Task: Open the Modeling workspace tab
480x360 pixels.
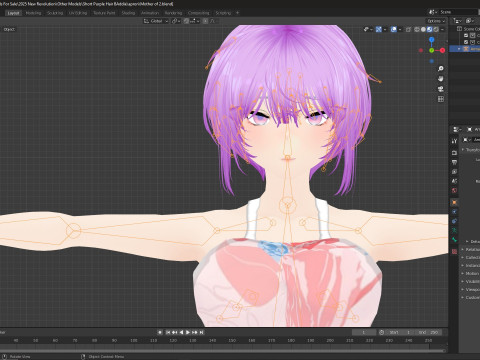Action: [33, 13]
